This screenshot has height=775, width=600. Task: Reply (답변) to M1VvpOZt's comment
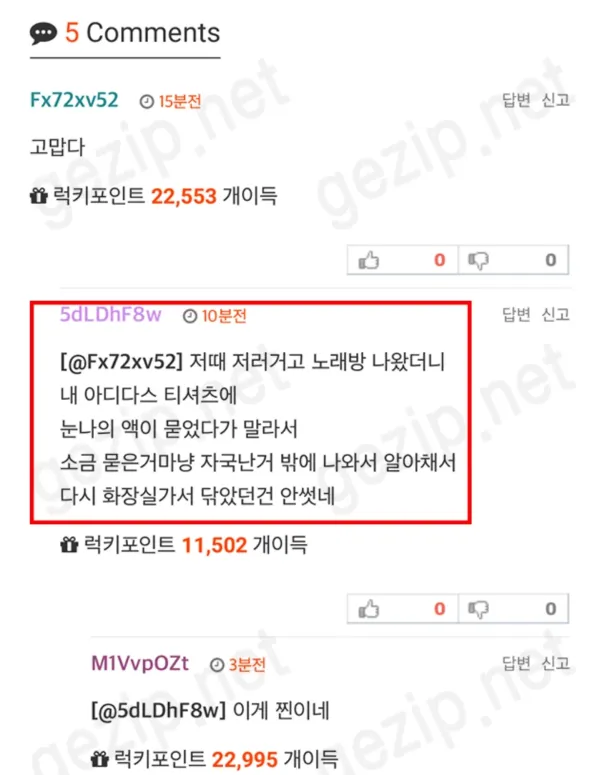tap(516, 663)
